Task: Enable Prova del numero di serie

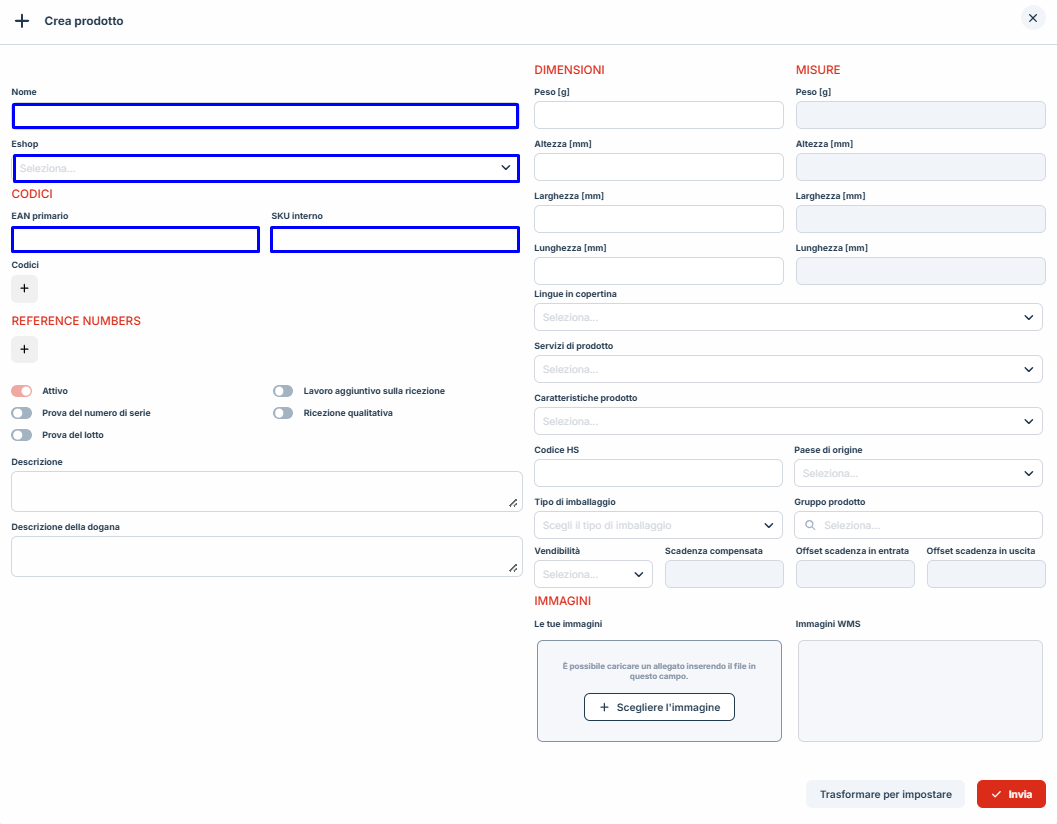Action: [x=22, y=413]
